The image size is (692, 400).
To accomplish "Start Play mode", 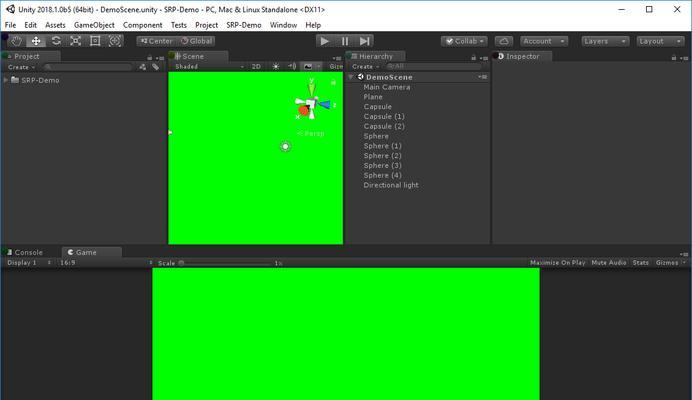I will click(x=325, y=41).
